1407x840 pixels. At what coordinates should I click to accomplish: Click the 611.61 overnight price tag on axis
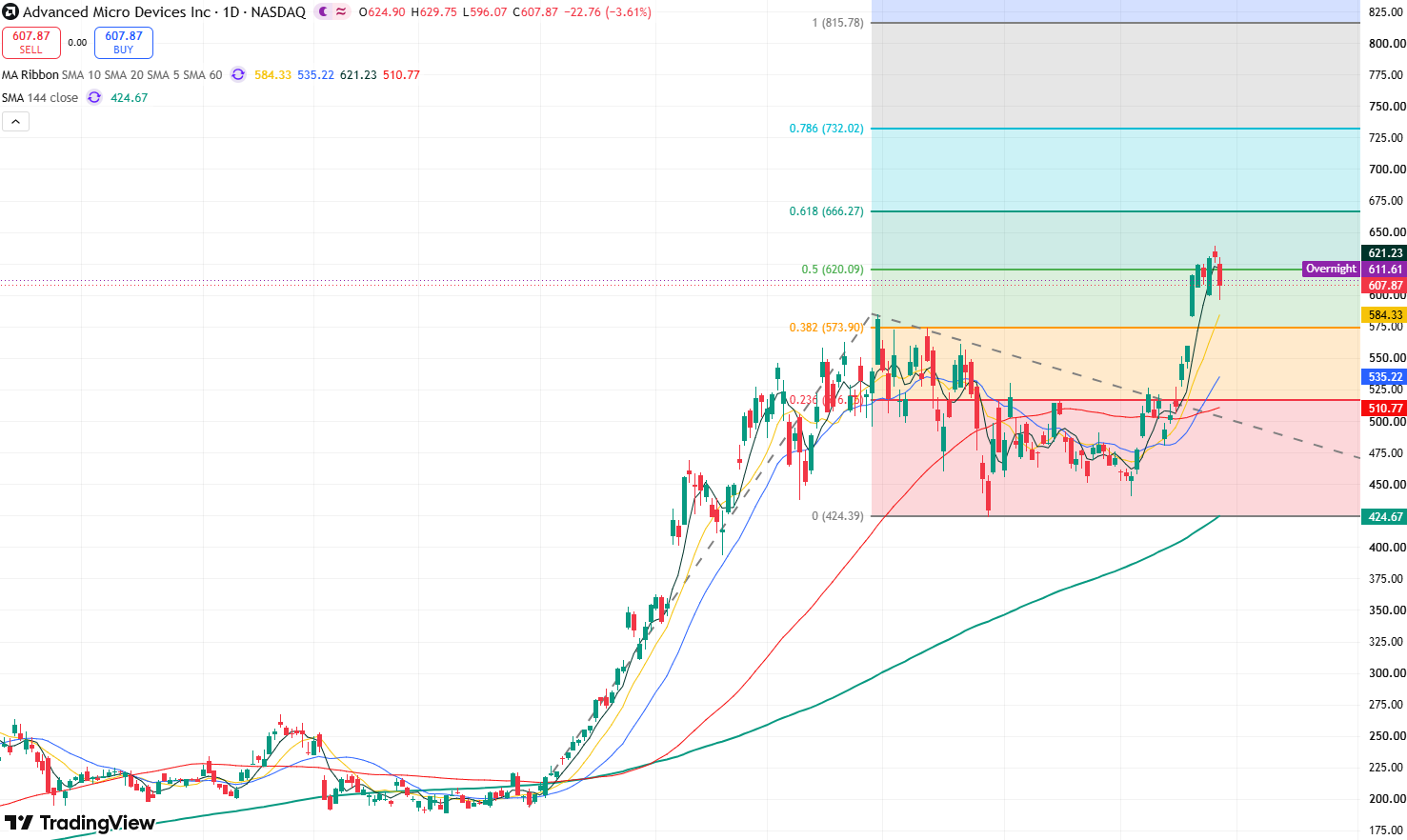(1385, 270)
